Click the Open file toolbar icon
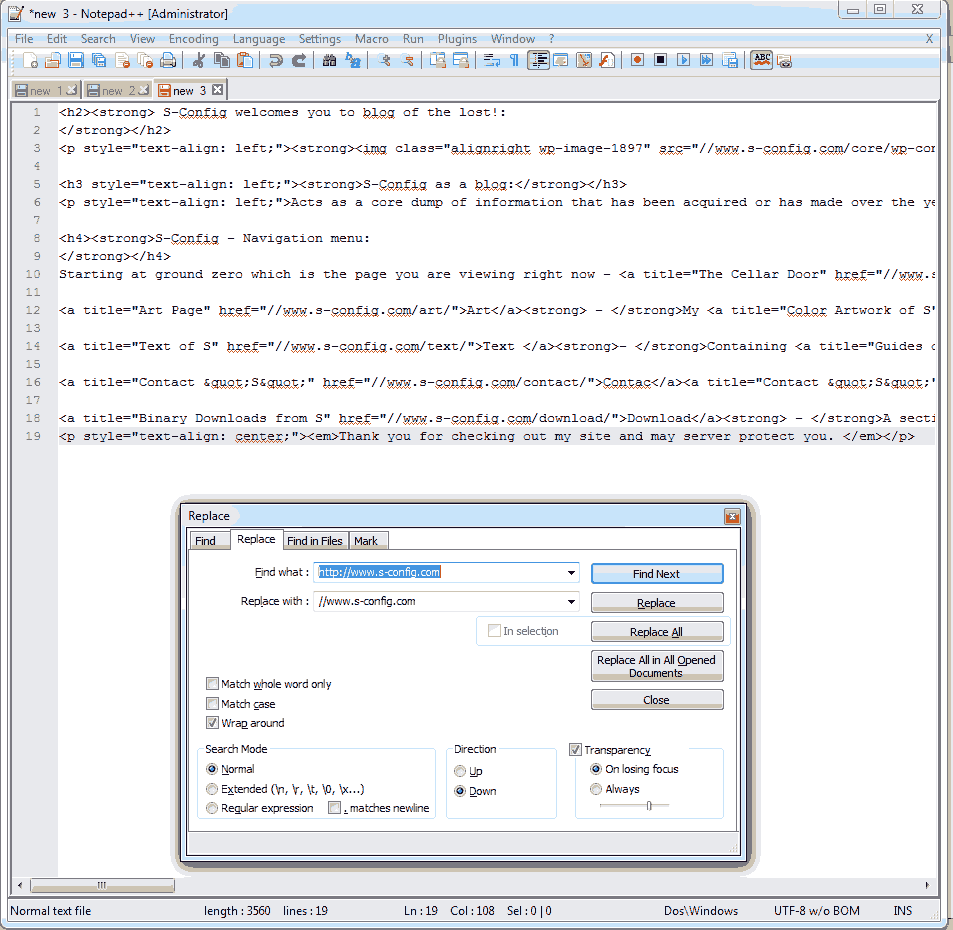The width and height of the screenshot is (953, 930). point(53,60)
